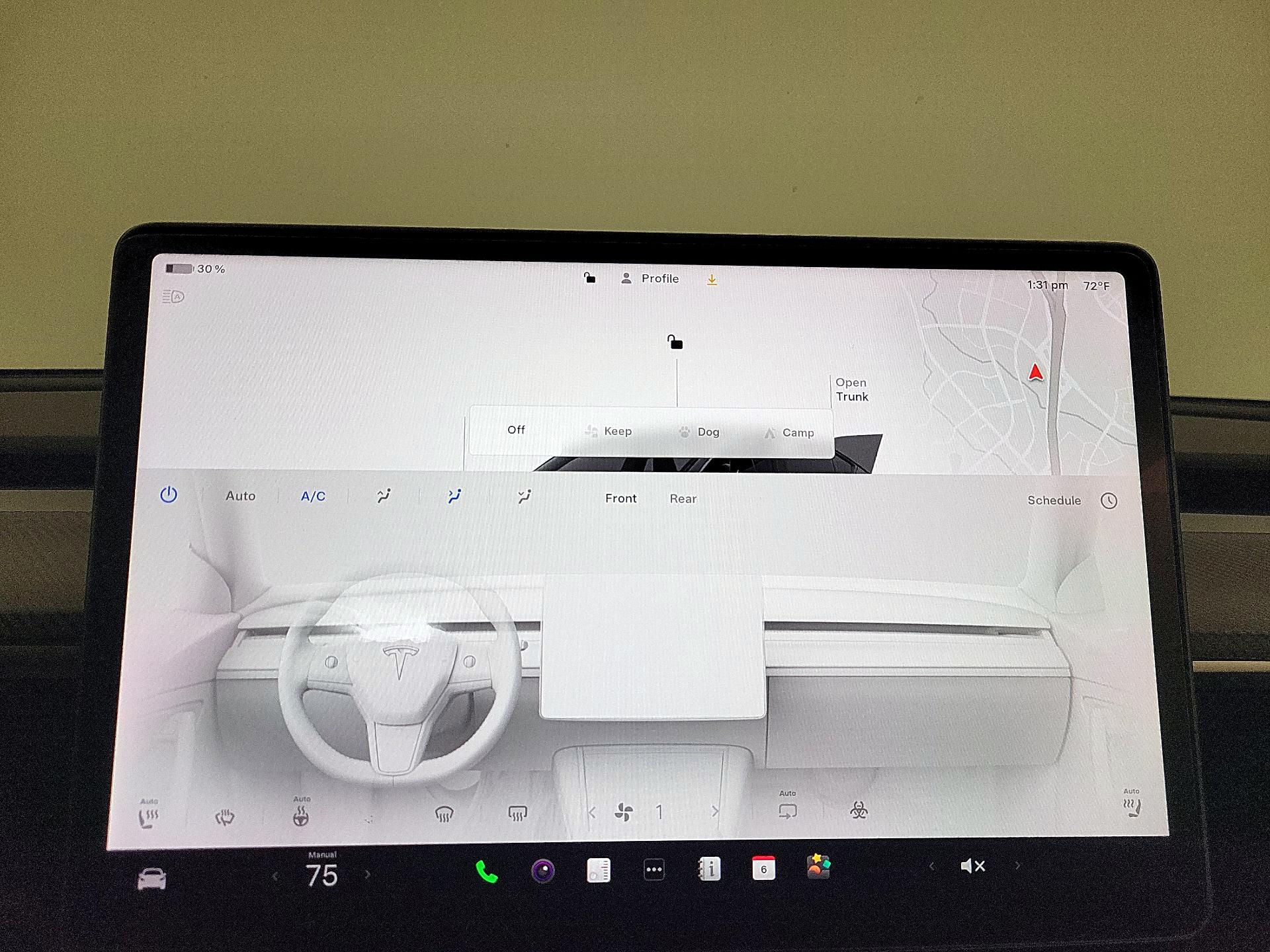Screen dimensions: 1270x952
Task: Enable Bioweapon Defense Mode biohazard icon
Action: click(x=859, y=810)
